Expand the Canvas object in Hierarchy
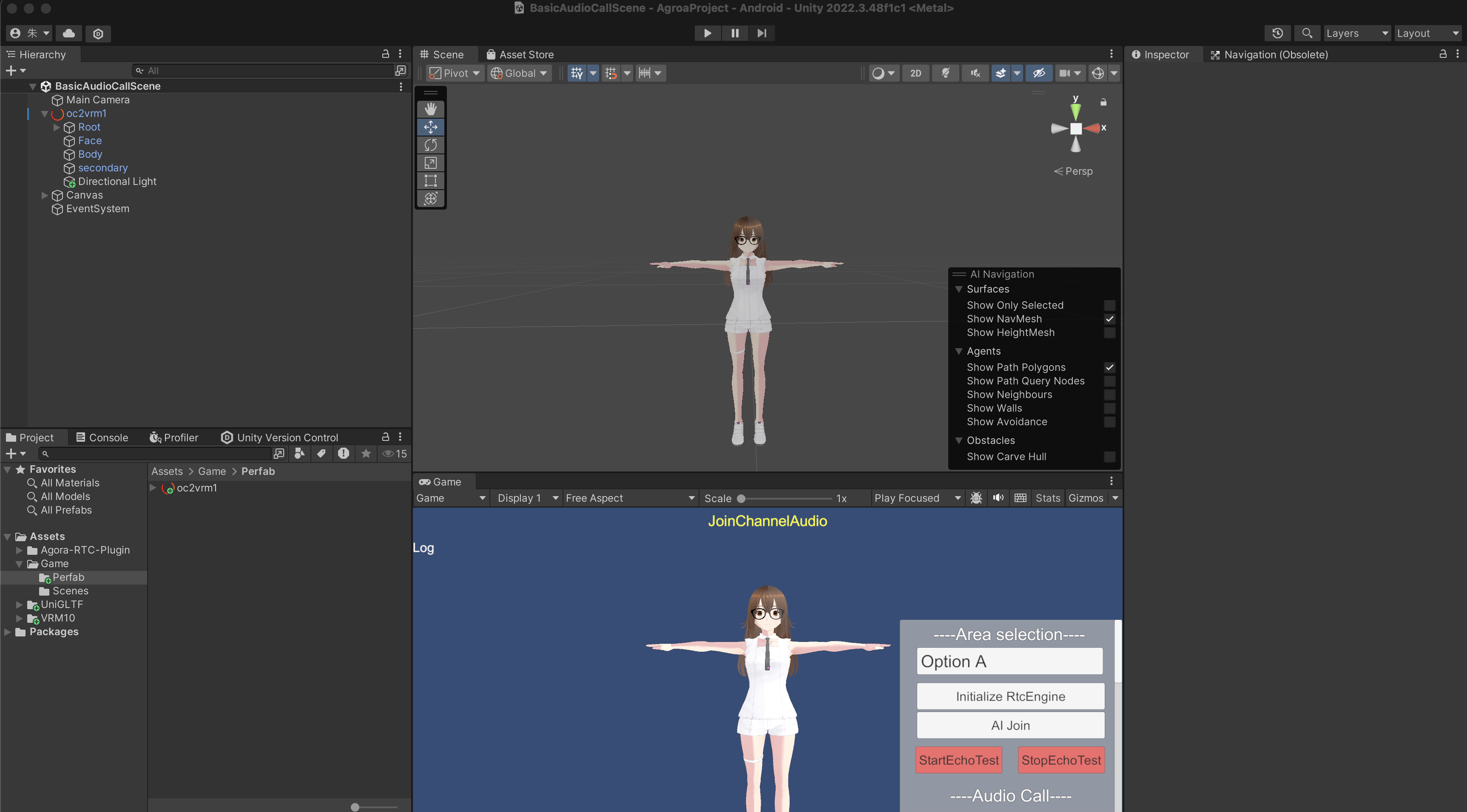The height and width of the screenshot is (812, 1467). [x=44, y=195]
